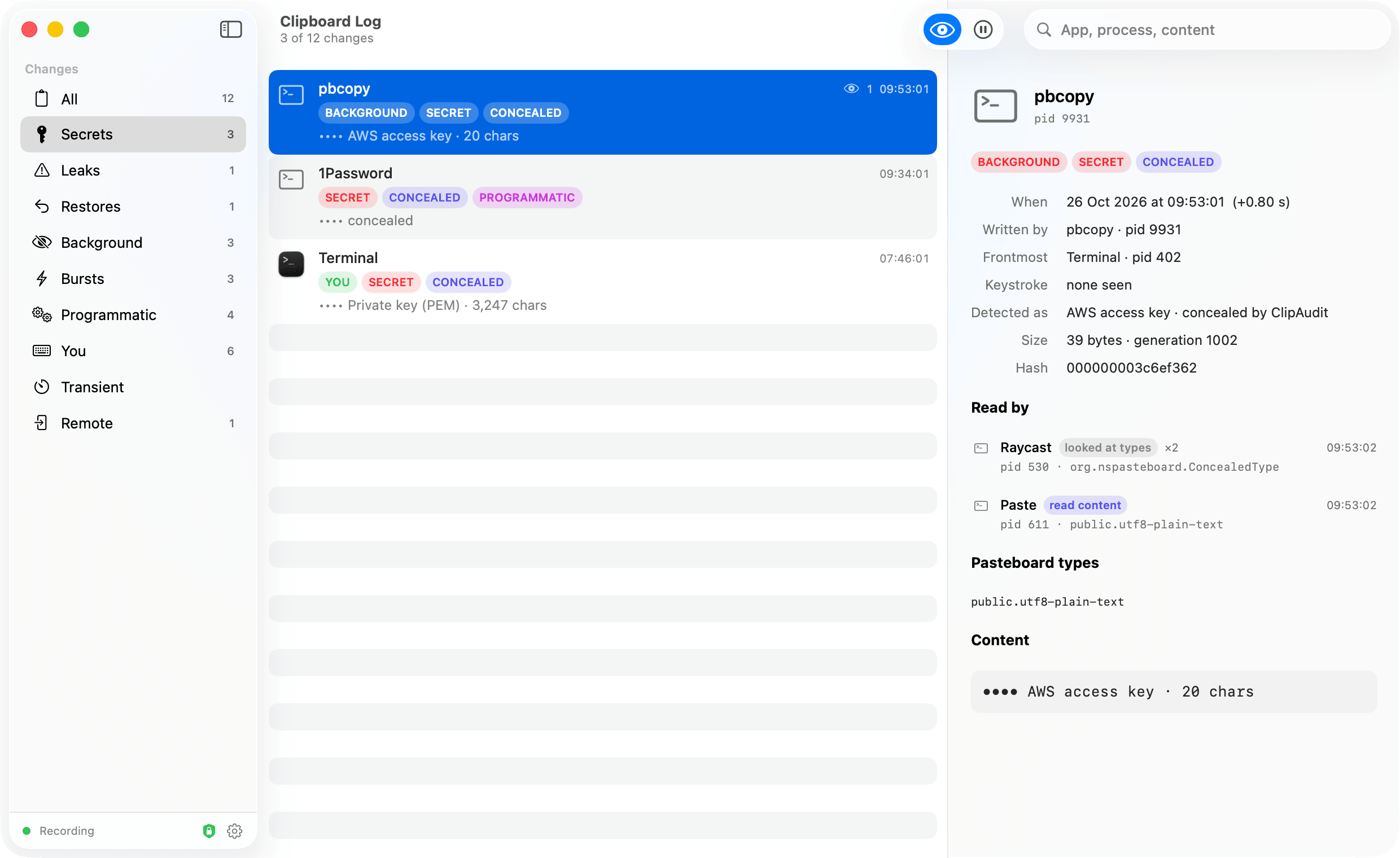This screenshot has height=858, width=1400.
Task: Open the Transient filter
Action: click(133, 387)
